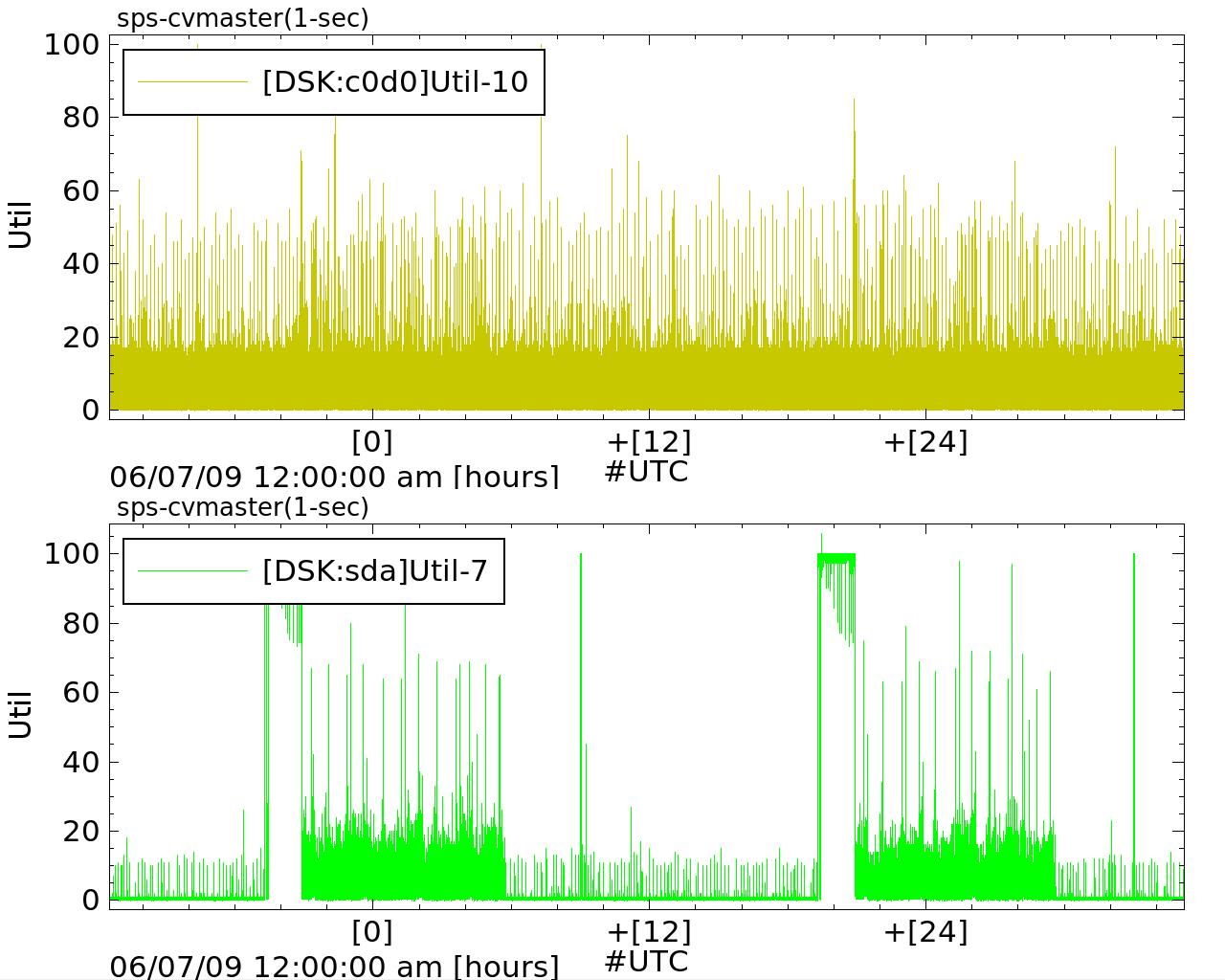Click the Util y-axis label of the c0d0 chart
The height and width of the screenshot is (980, 1225).
[21, 226]
